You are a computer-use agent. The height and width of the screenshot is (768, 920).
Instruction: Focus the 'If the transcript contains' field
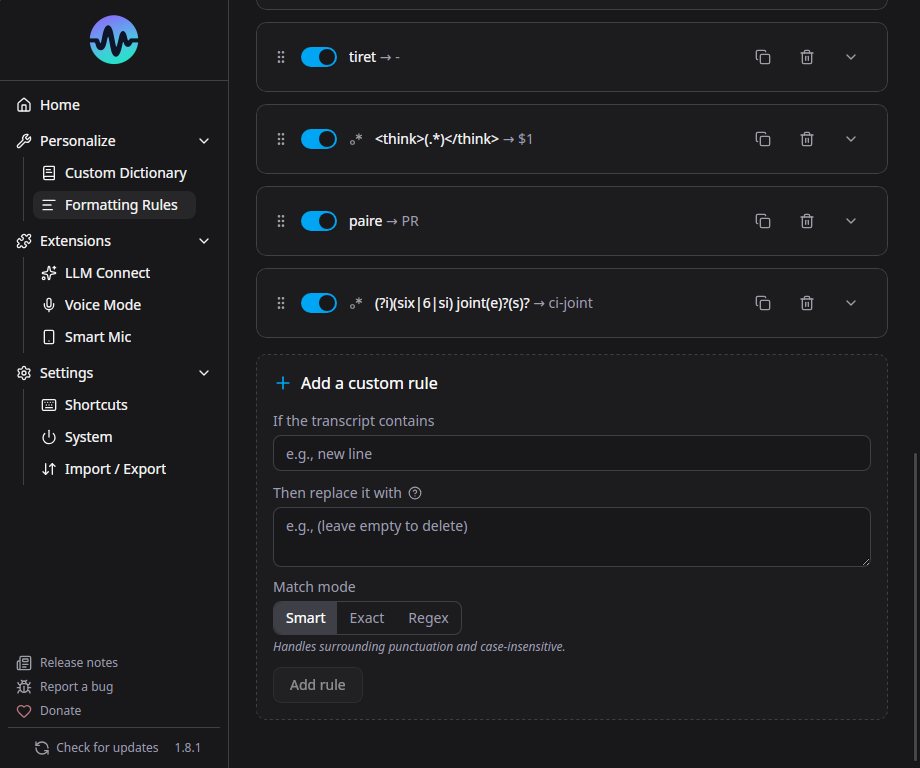(571, 453)
